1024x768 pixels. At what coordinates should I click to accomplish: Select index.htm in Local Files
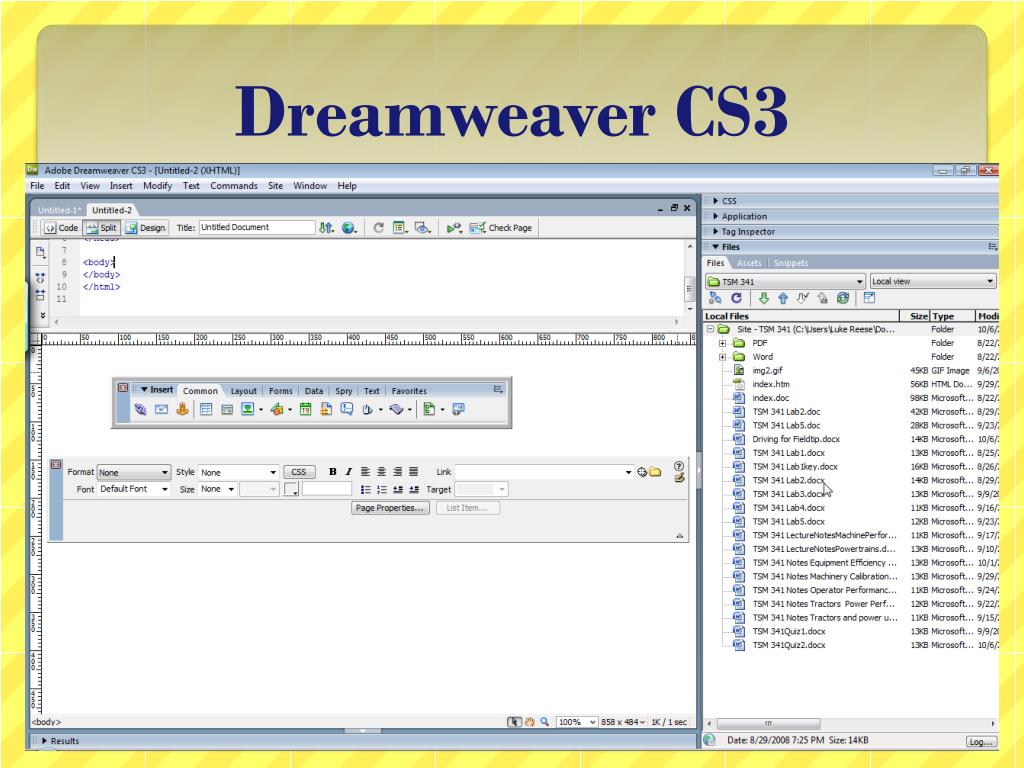click(771, 385)
